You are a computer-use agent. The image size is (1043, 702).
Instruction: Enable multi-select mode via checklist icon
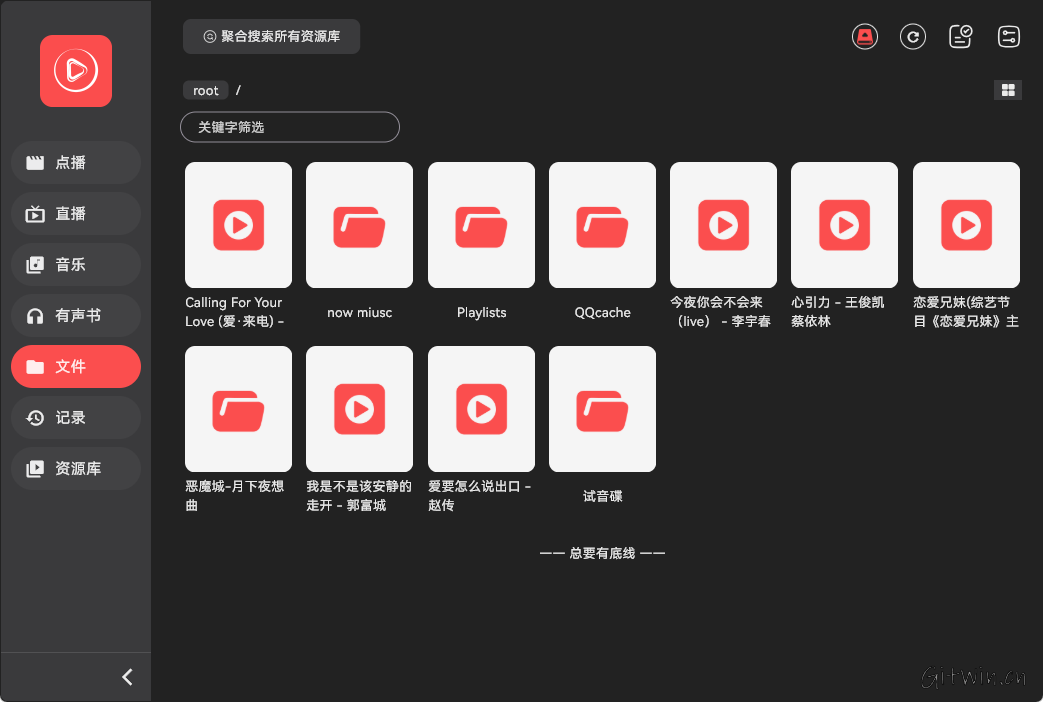click(x=960, y=36)
